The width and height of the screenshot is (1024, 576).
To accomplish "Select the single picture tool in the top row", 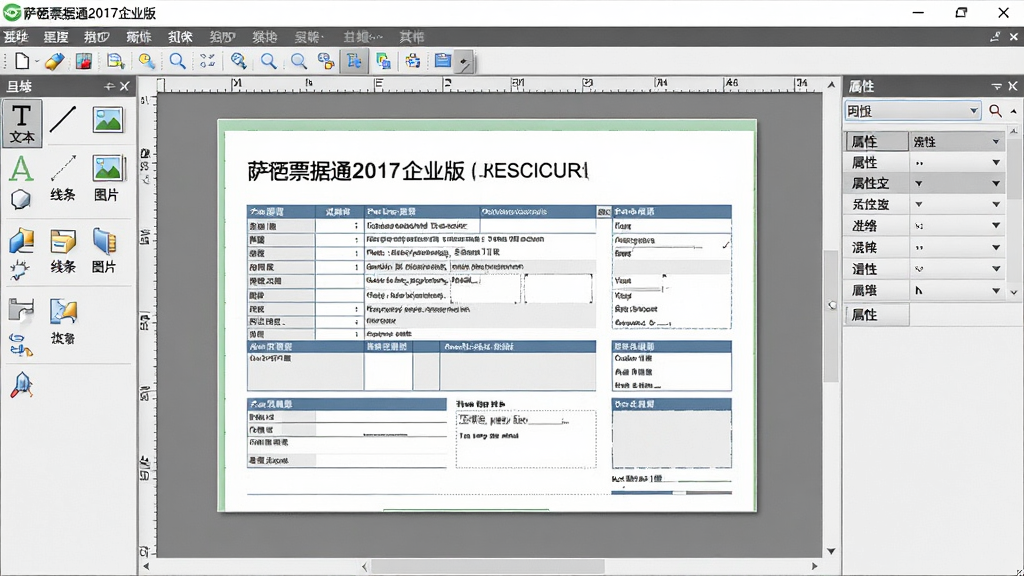I will coord(108,120).
